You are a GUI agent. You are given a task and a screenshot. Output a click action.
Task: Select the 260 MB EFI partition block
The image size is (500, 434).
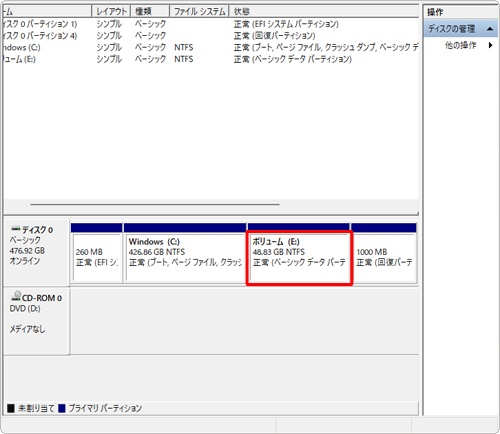coord(97,258)
